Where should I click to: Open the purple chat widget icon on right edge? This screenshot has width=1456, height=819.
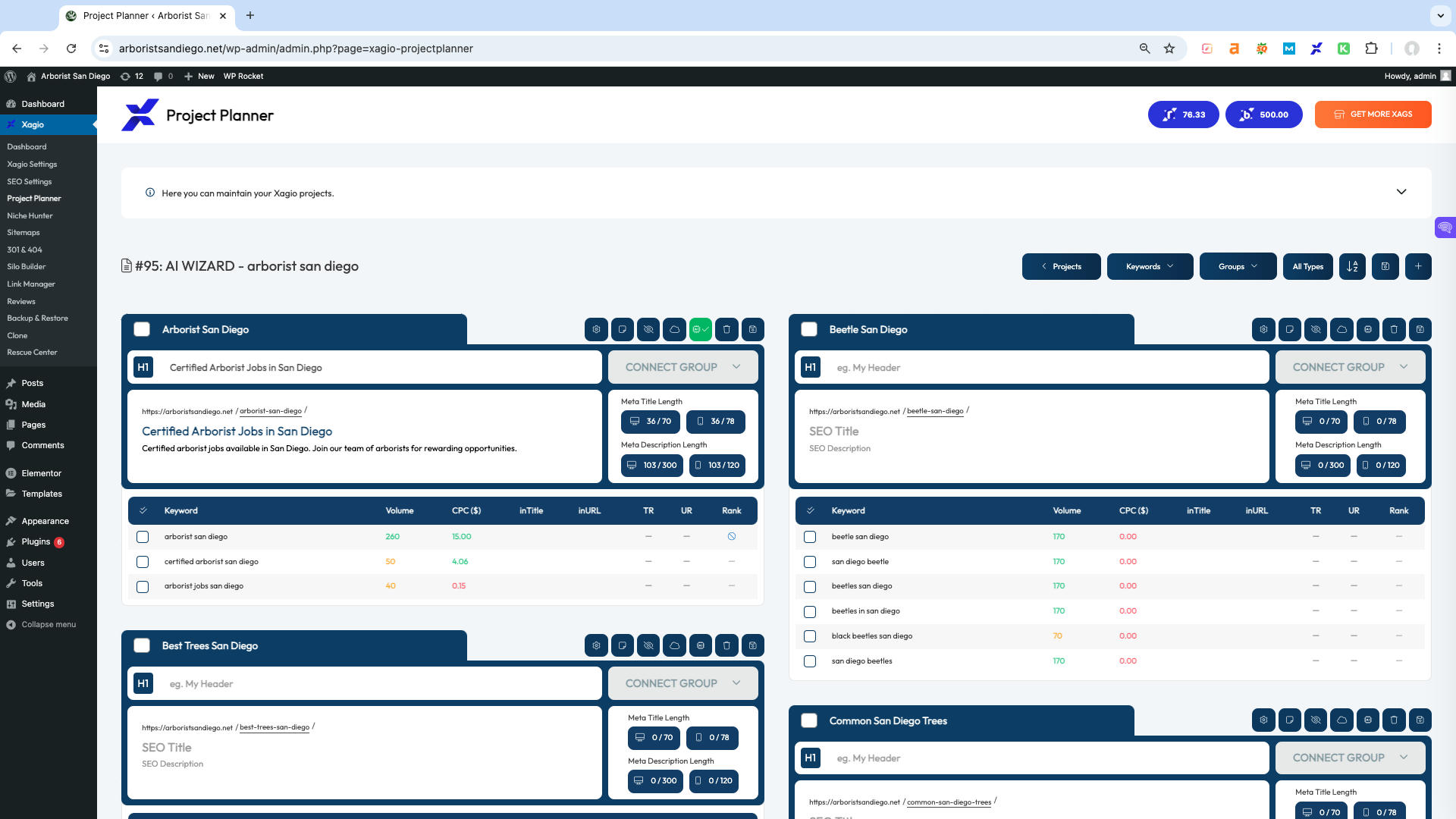(1445, 227)
